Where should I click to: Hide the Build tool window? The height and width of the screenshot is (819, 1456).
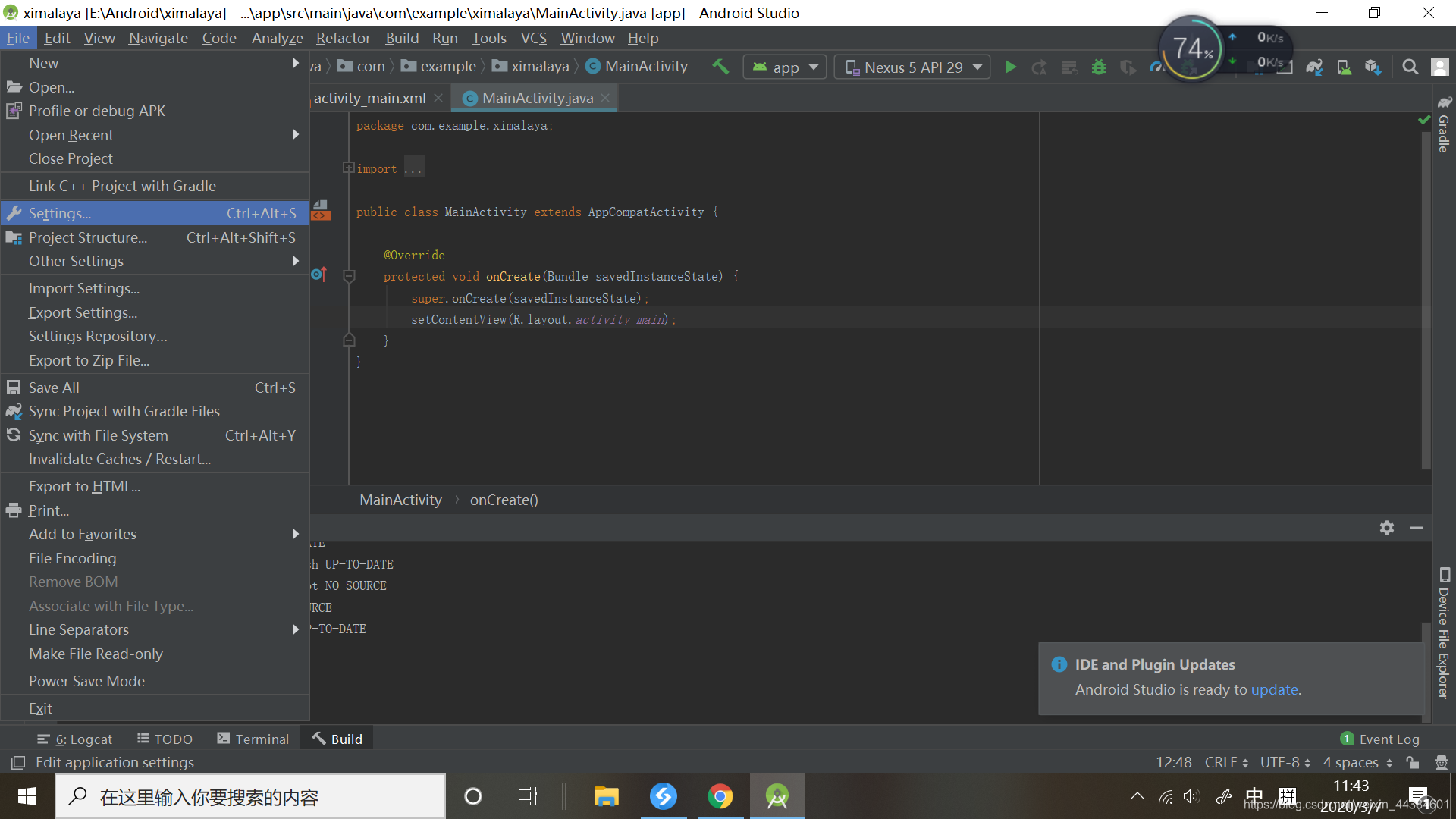[x=1417, y=528]
